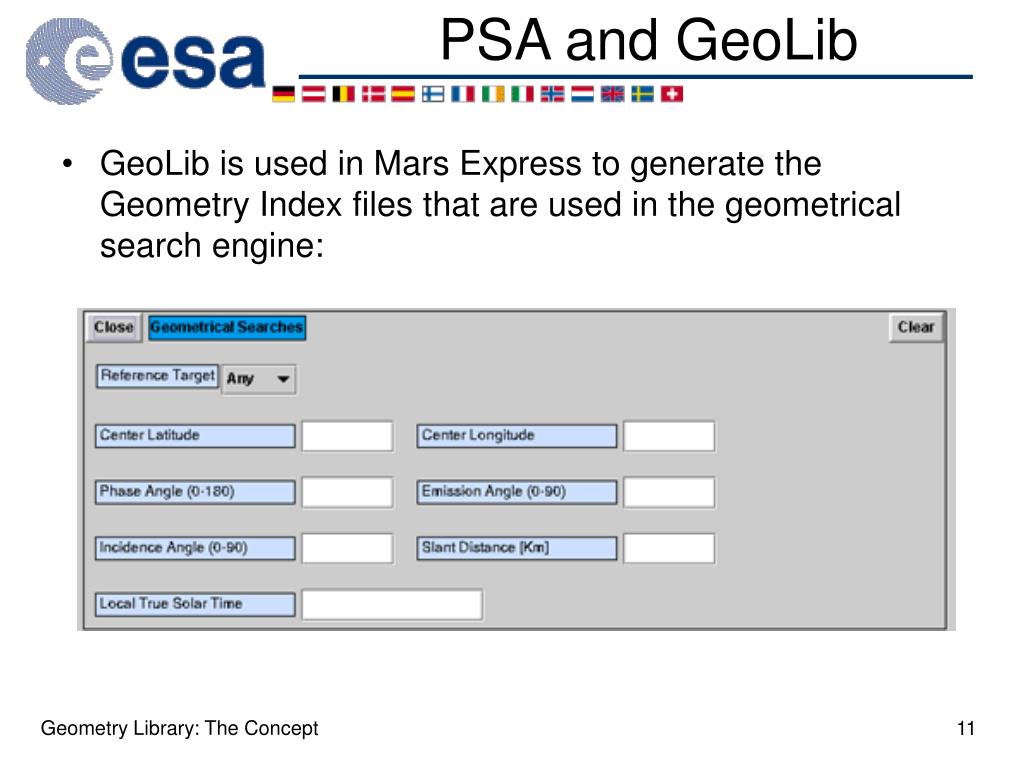Click the Phase Angle input field
This screenshot has width=1024, height=768.
coord(347,492)
